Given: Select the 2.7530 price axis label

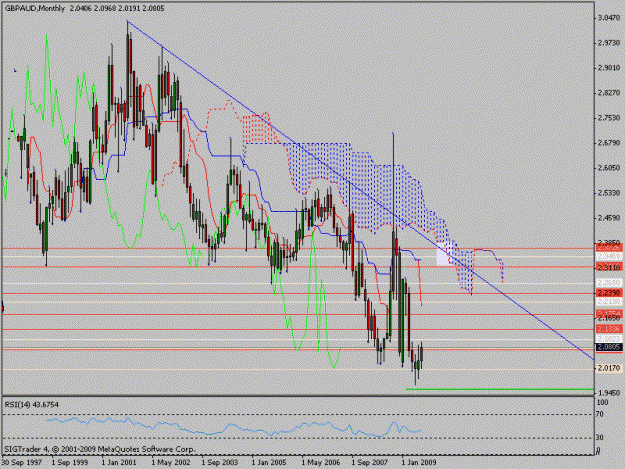Looking at the screenshot, I should [x=609, y=118].
